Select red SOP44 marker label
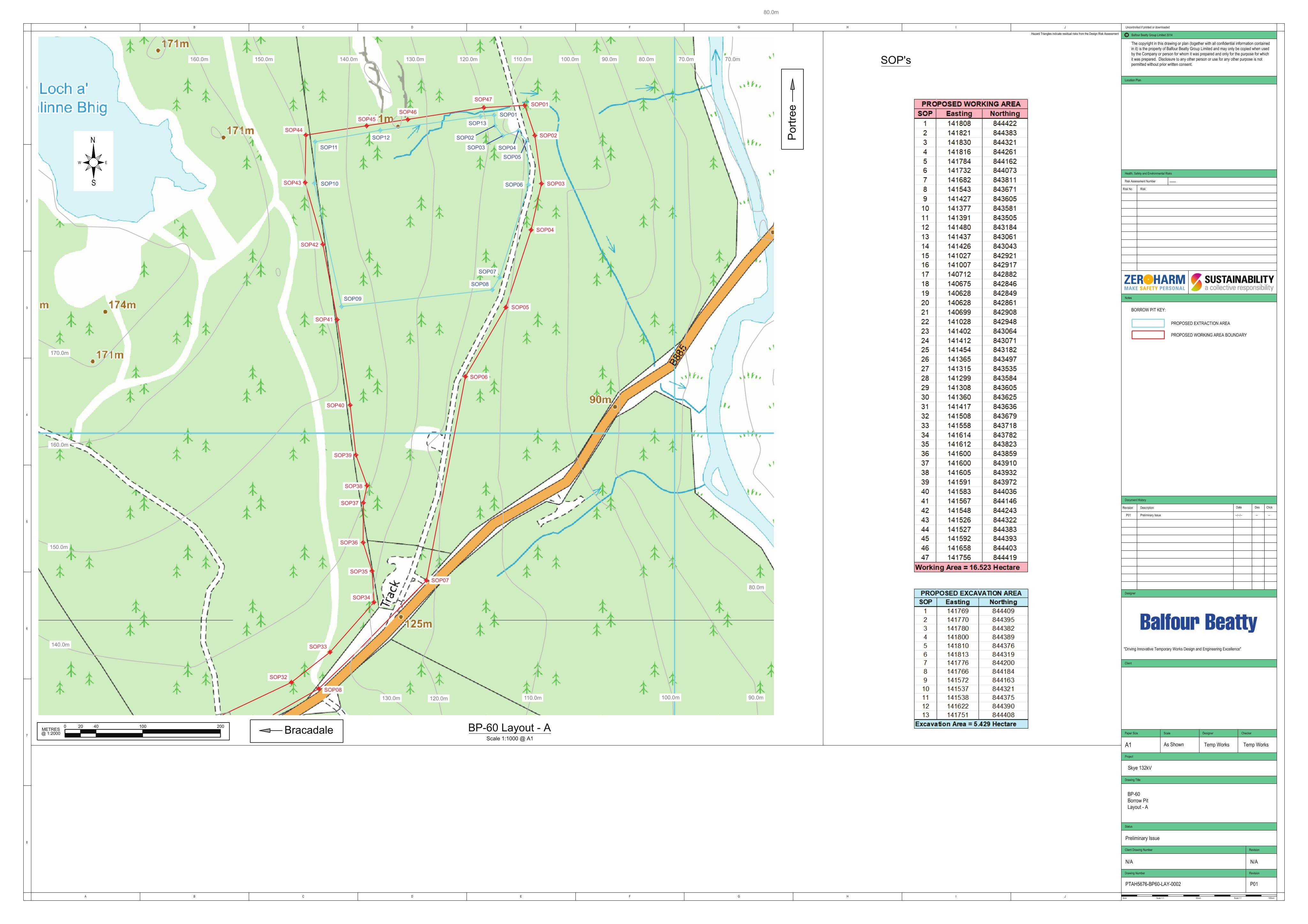Image resolution: width=1308 pixels, height=924 pixels. pos(293,130)
